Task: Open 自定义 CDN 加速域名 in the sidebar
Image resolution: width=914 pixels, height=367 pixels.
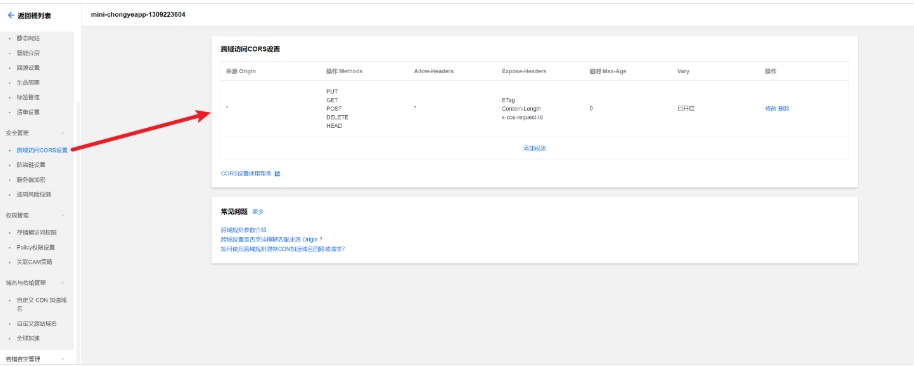Action: (x=43, y=304)
